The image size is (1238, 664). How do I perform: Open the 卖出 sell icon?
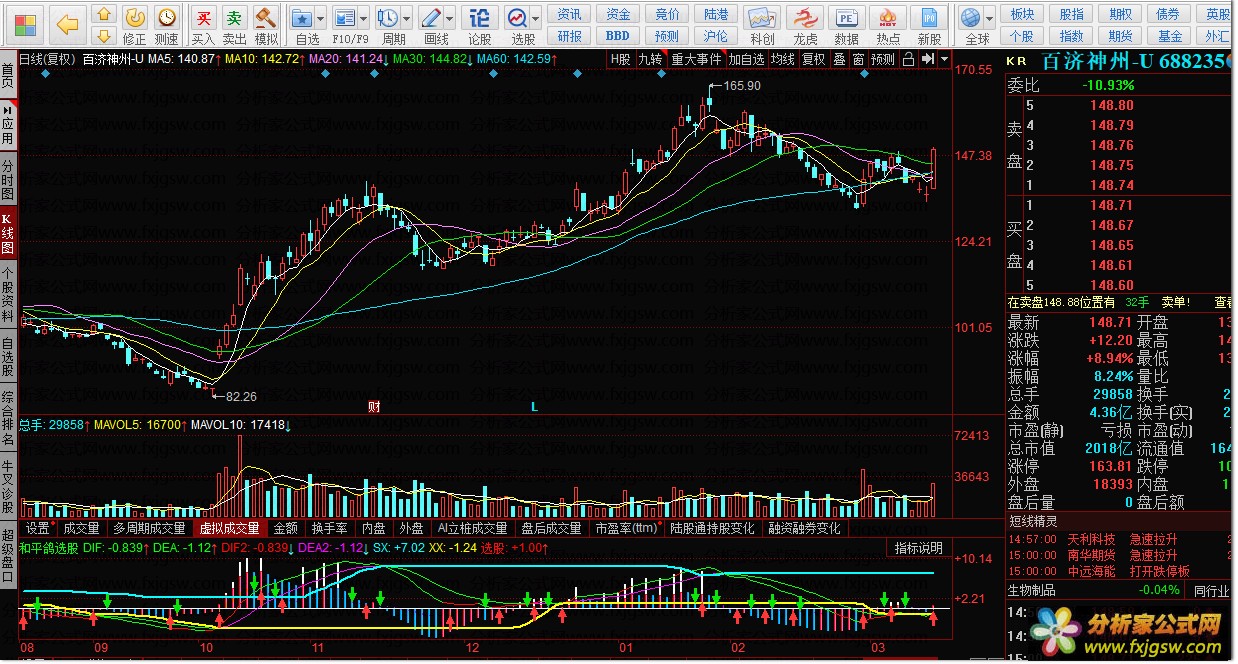(x=234, y=17)
